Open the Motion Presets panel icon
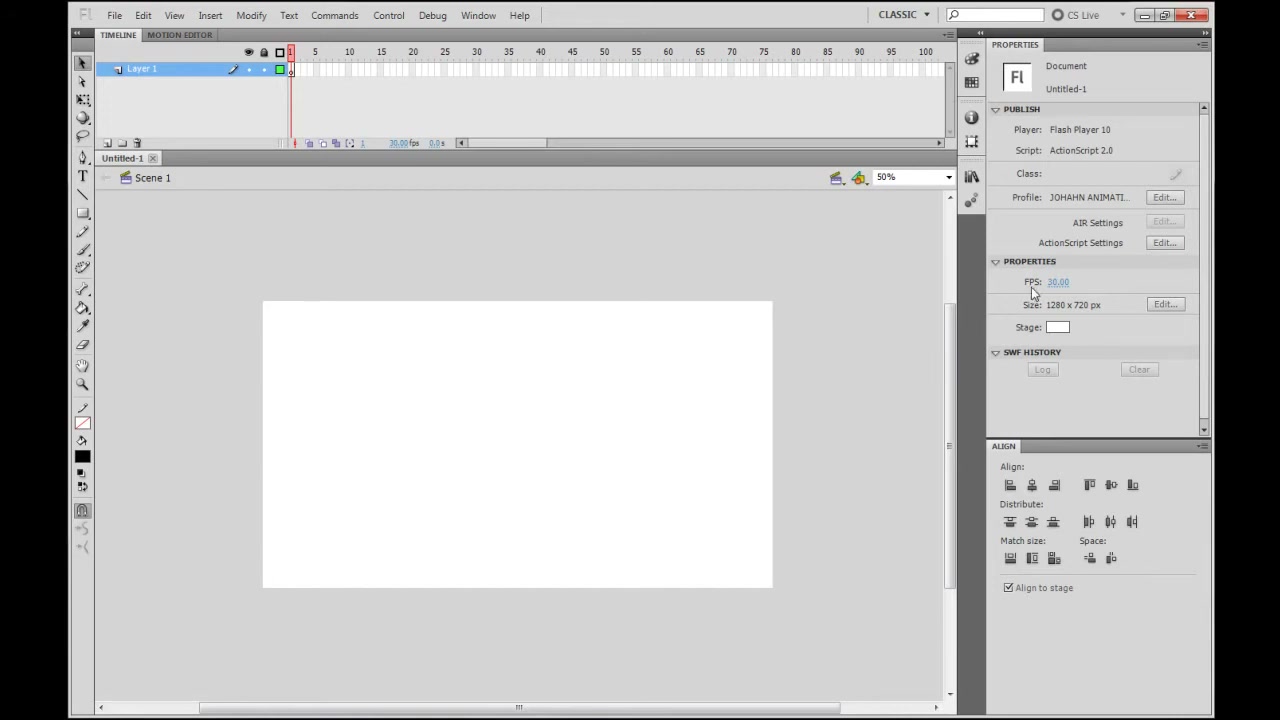Image resolution: width=1280 pixels, height=720 pixels. [972, 200]
